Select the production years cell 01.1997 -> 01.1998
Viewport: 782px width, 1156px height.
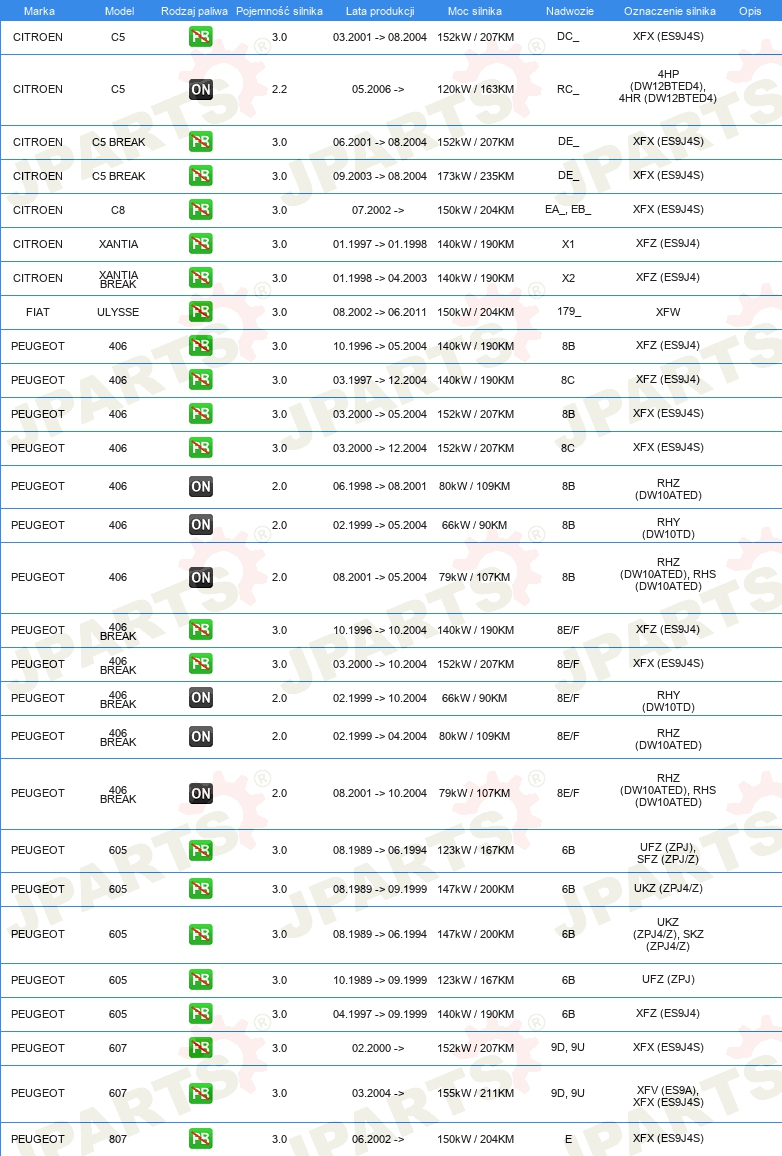click(380, 244)
